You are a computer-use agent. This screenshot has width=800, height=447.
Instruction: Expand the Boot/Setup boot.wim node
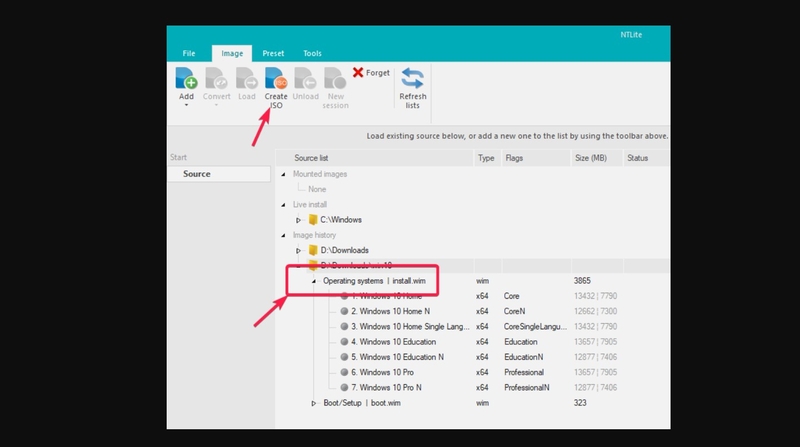click(x=314, y=403)
